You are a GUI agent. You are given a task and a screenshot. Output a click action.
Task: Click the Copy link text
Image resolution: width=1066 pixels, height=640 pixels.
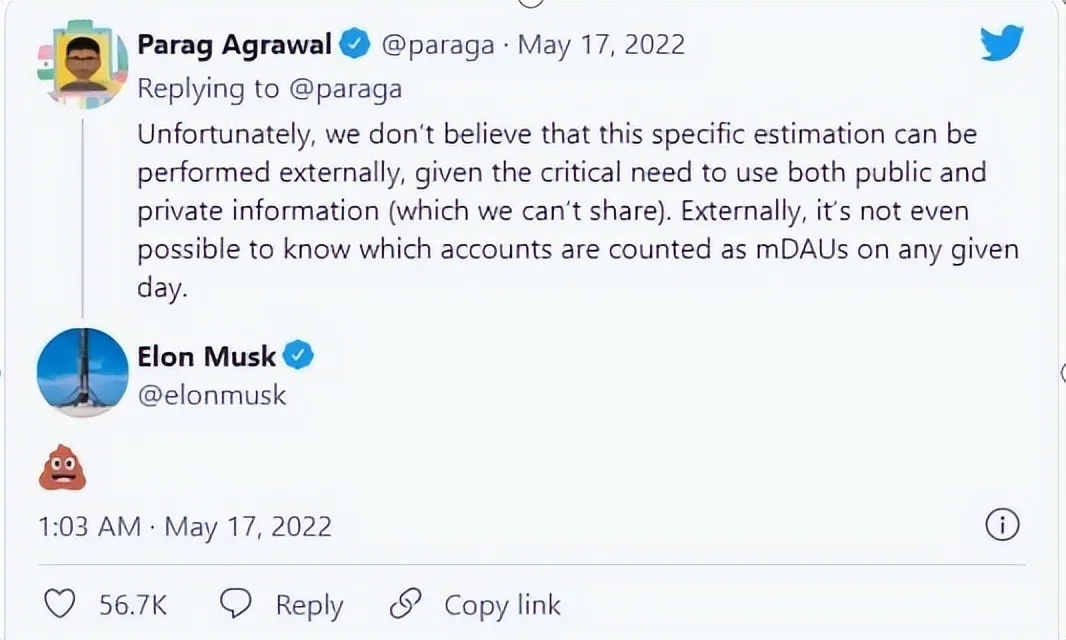502,605
